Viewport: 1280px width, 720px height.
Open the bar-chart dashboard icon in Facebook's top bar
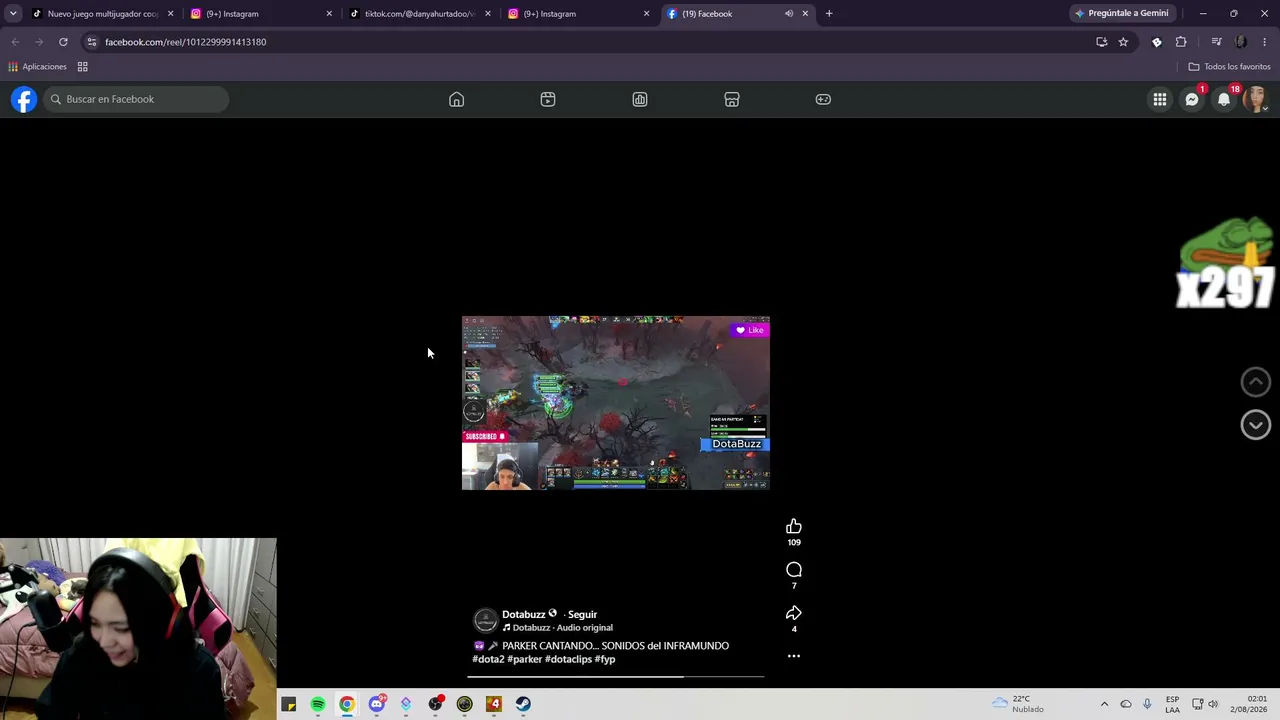[640, 99]
